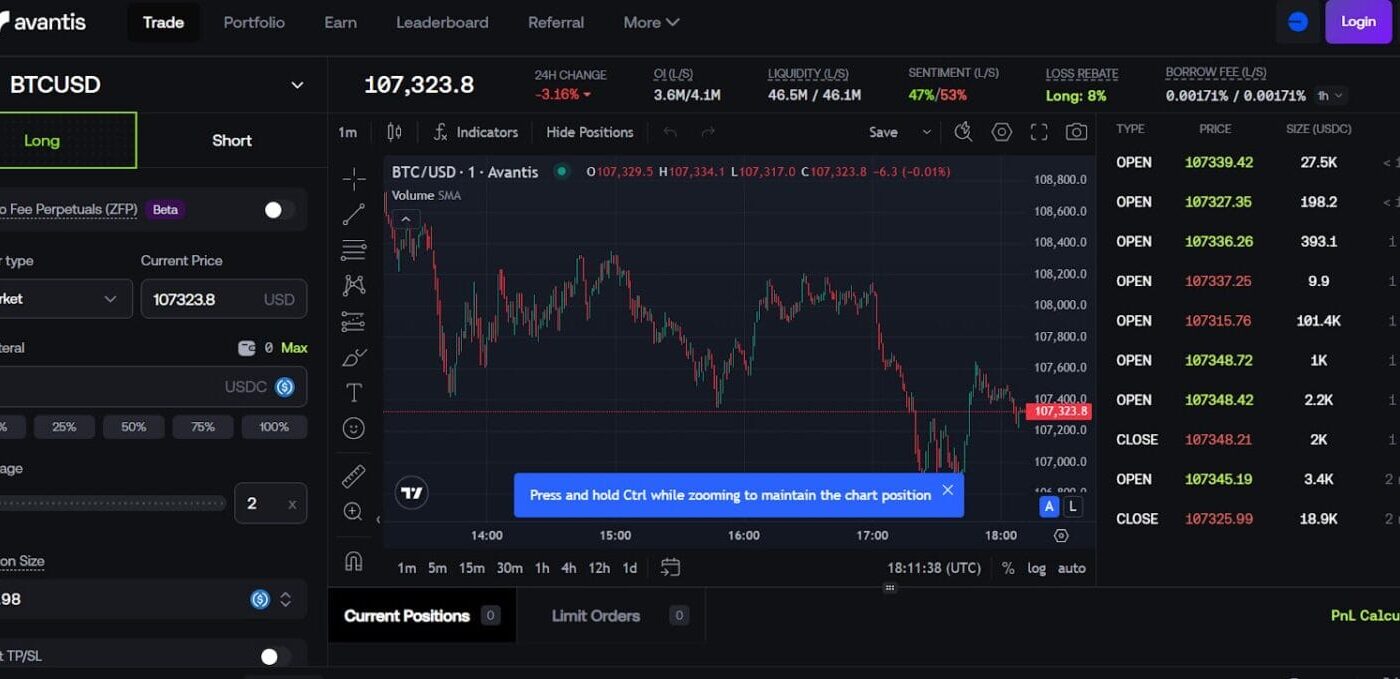Select the crosshair cursor tool

354,179
